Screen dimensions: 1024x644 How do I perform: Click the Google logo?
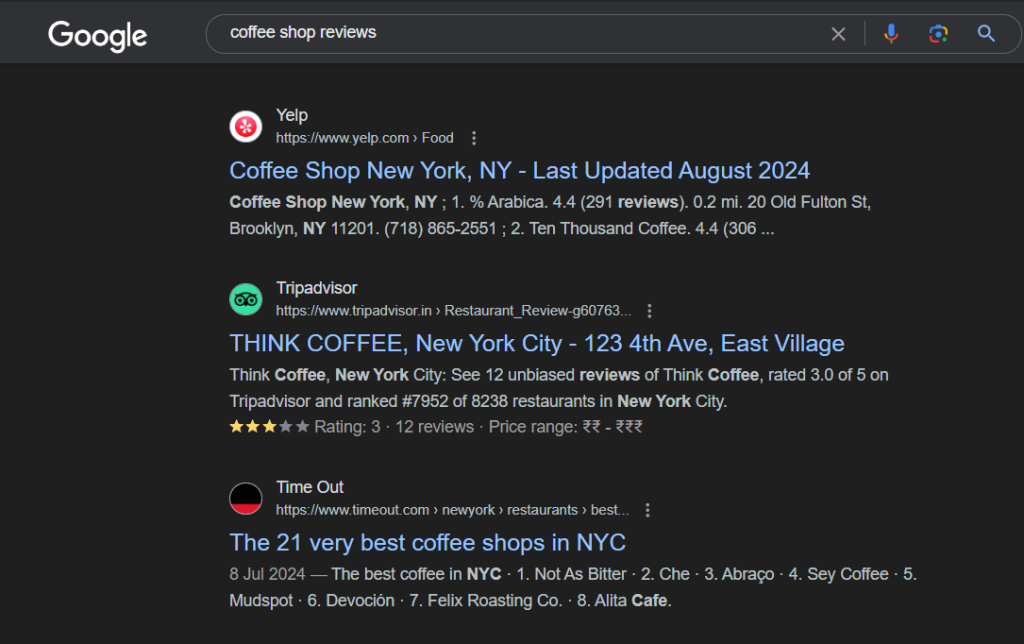click(97, 35)
